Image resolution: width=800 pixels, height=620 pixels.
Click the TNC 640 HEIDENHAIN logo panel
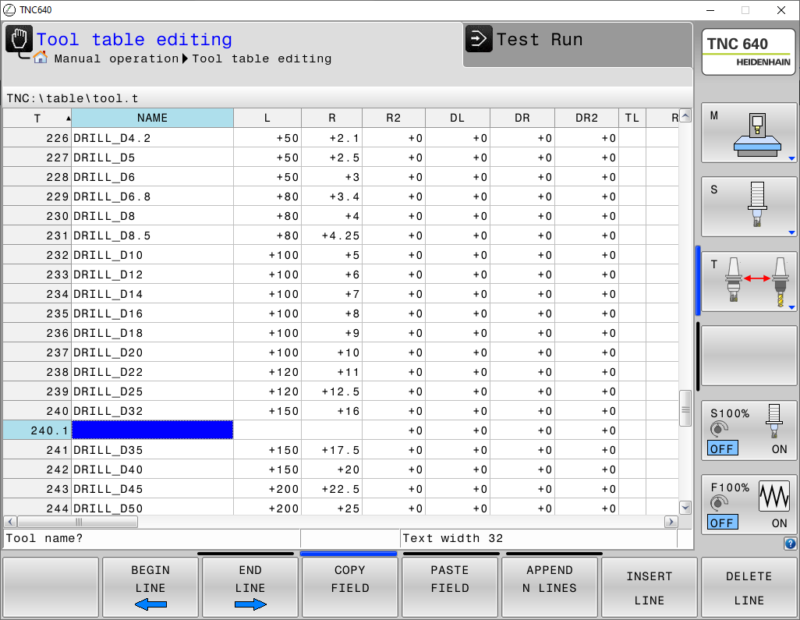tap(748, 52)
